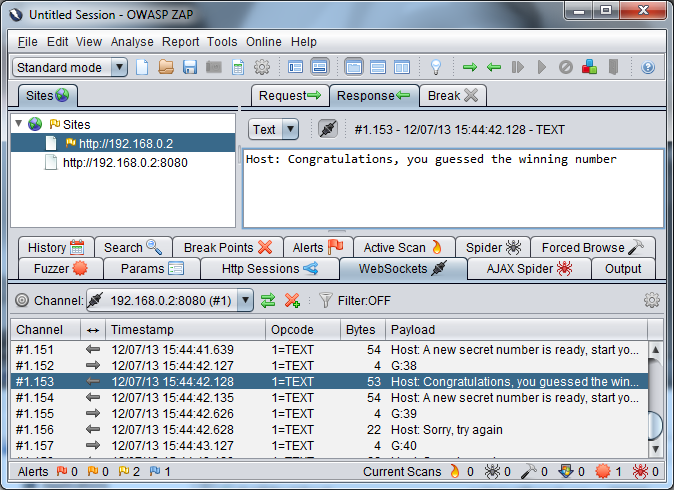The image size is (674, 490).
Task: Select full layout side-by-side icon
Action: tap(402, 67)
